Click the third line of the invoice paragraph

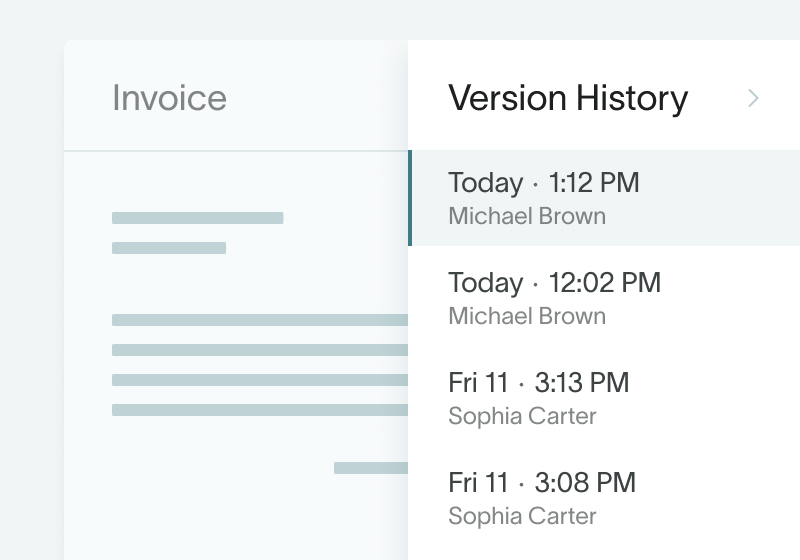(259, 380)
